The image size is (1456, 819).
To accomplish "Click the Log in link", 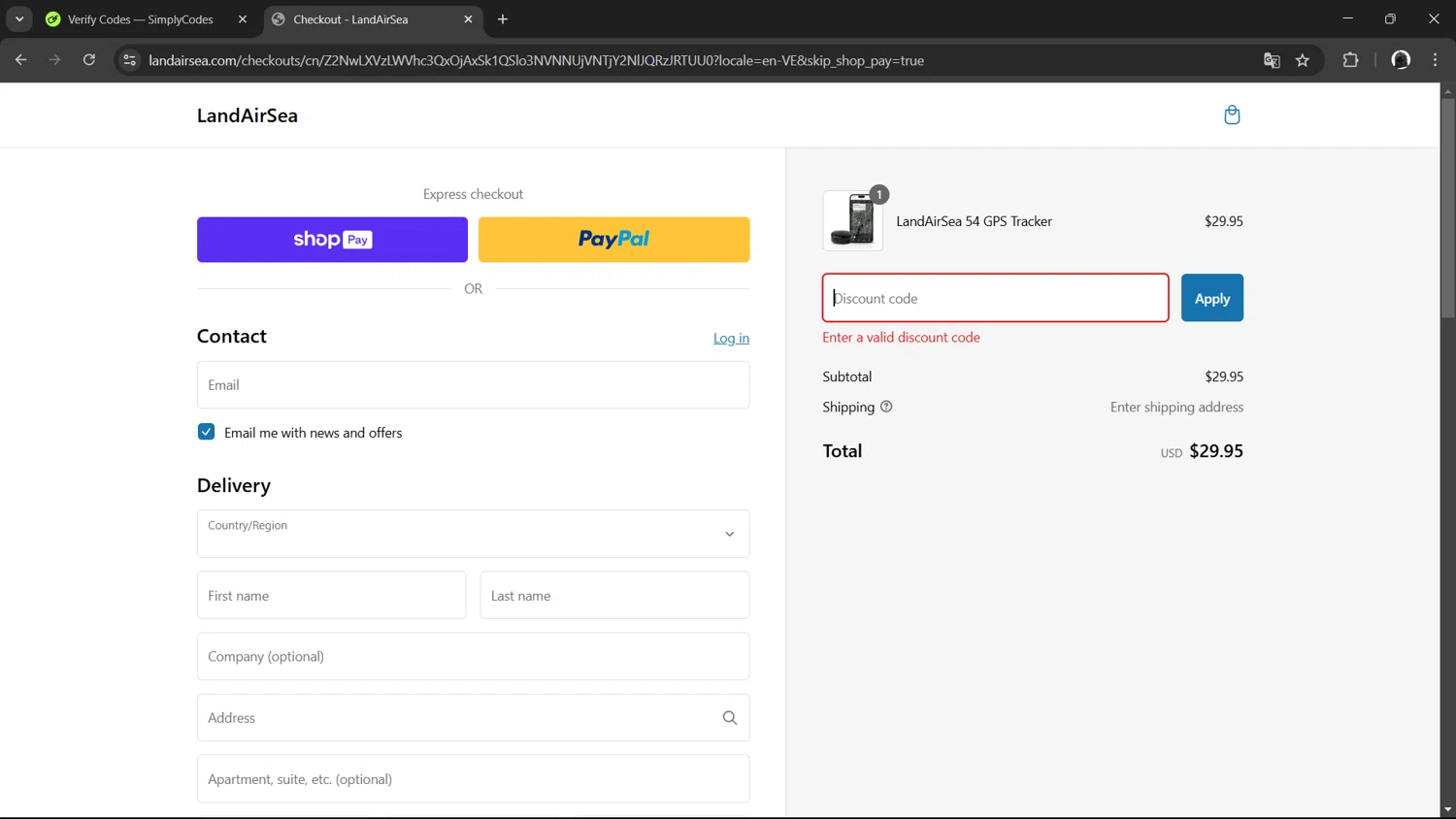I will 731,338.
